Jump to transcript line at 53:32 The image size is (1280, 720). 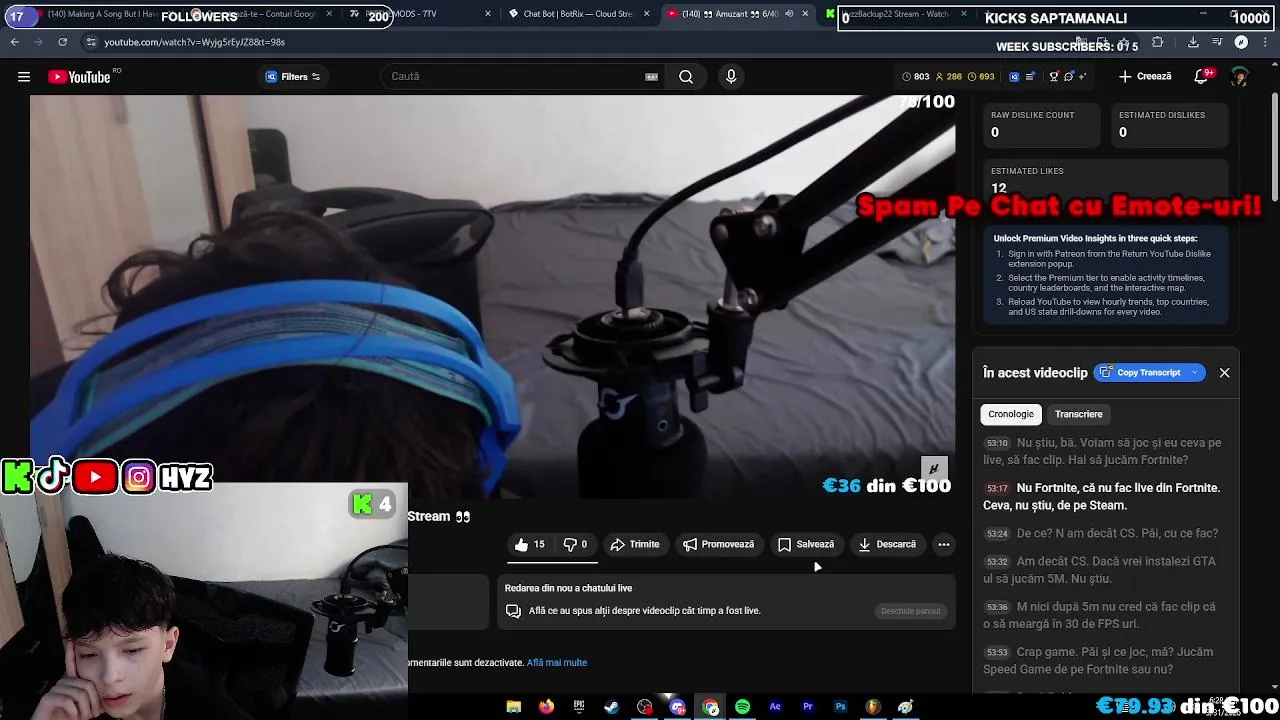point(1105,569)
